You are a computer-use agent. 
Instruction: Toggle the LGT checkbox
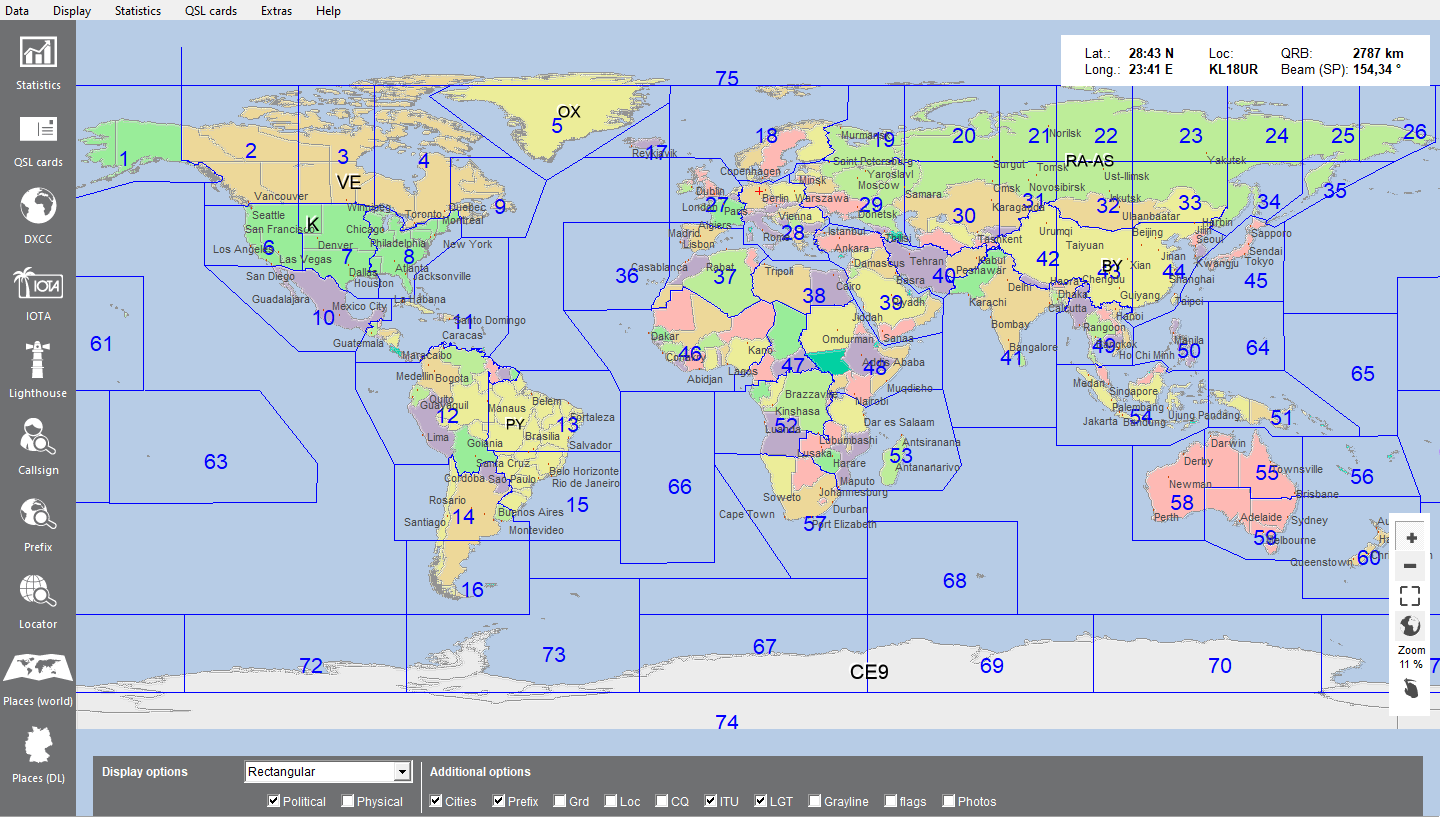760,801
